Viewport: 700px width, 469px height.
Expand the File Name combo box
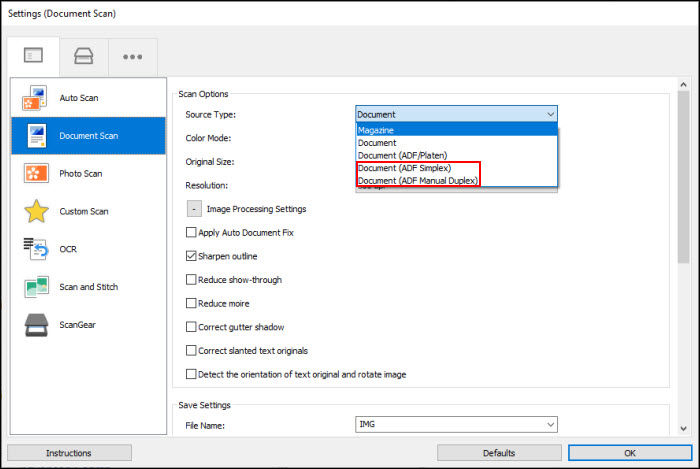(549, 425)
